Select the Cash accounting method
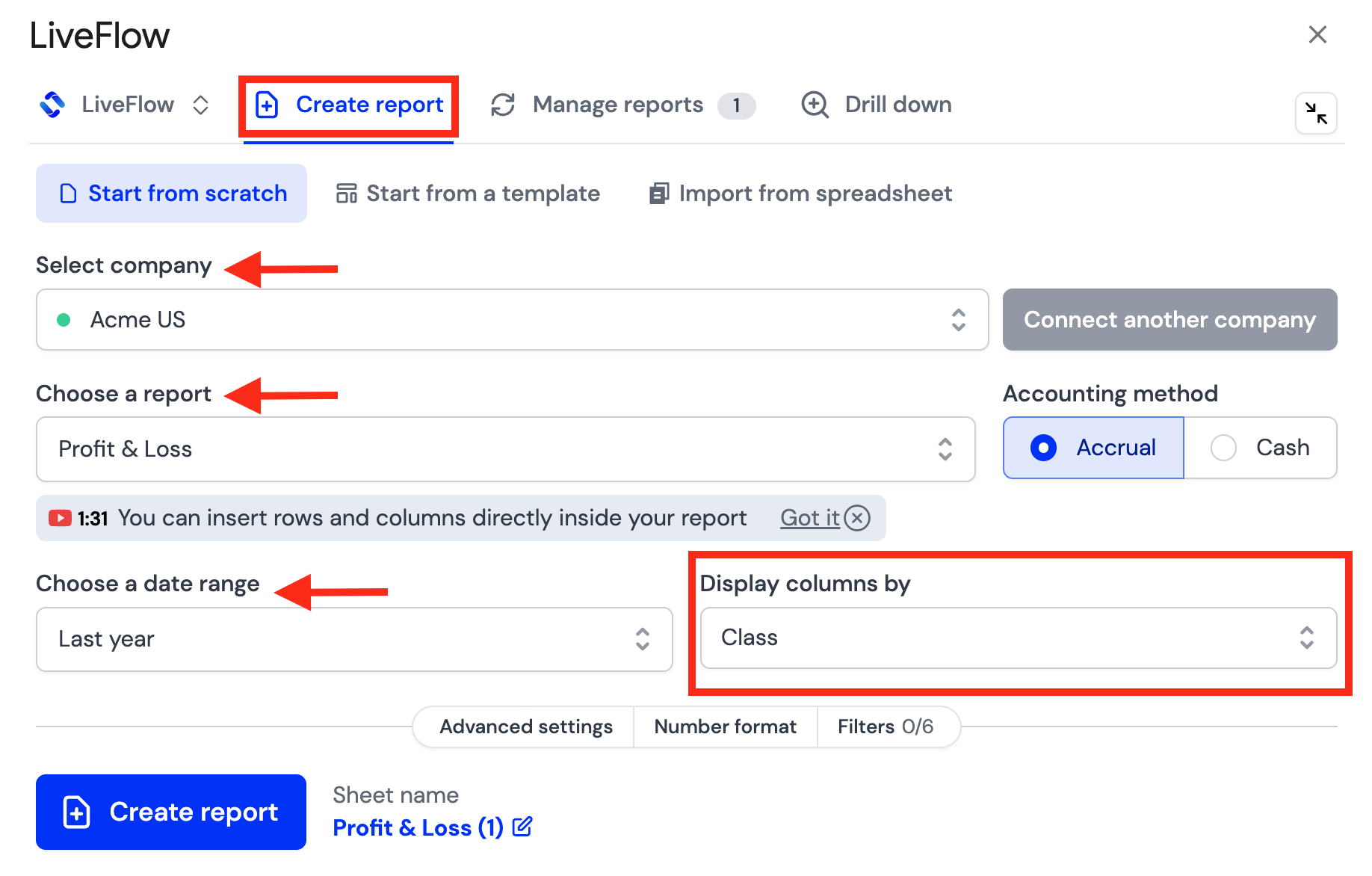1372x876 pixels. point(1261,448)
